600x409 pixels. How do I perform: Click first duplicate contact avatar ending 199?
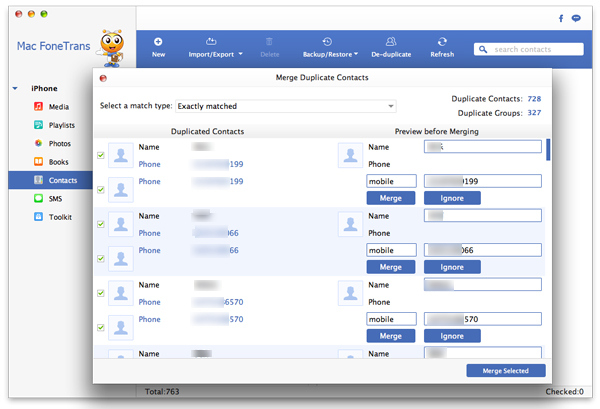[121, 155]
